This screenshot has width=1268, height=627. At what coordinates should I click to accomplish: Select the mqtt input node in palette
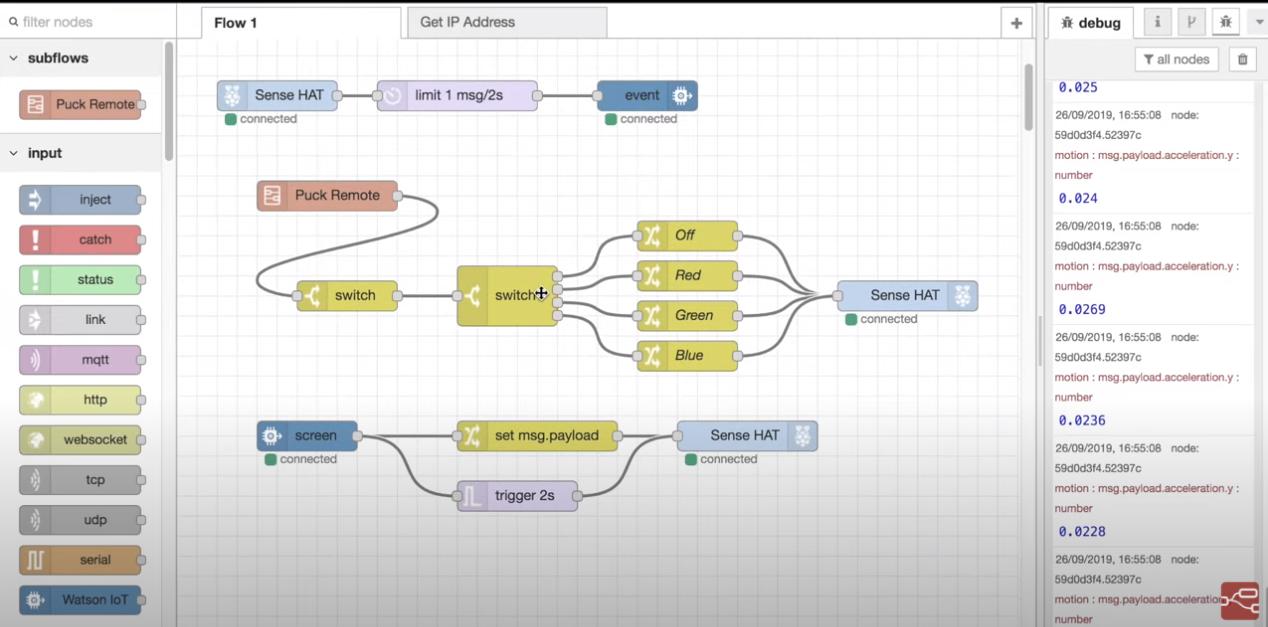tap(80, 360)
